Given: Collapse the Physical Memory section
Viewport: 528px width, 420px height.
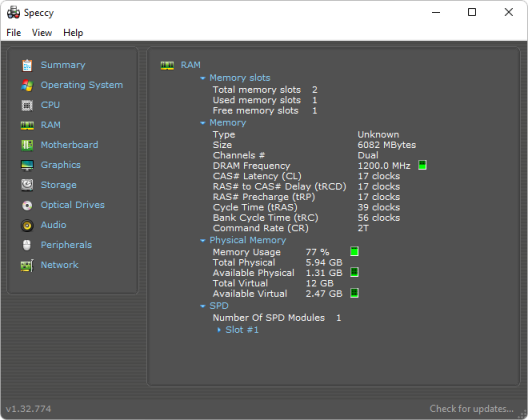Looking at the screenshot, I should [x=202, y=240].
